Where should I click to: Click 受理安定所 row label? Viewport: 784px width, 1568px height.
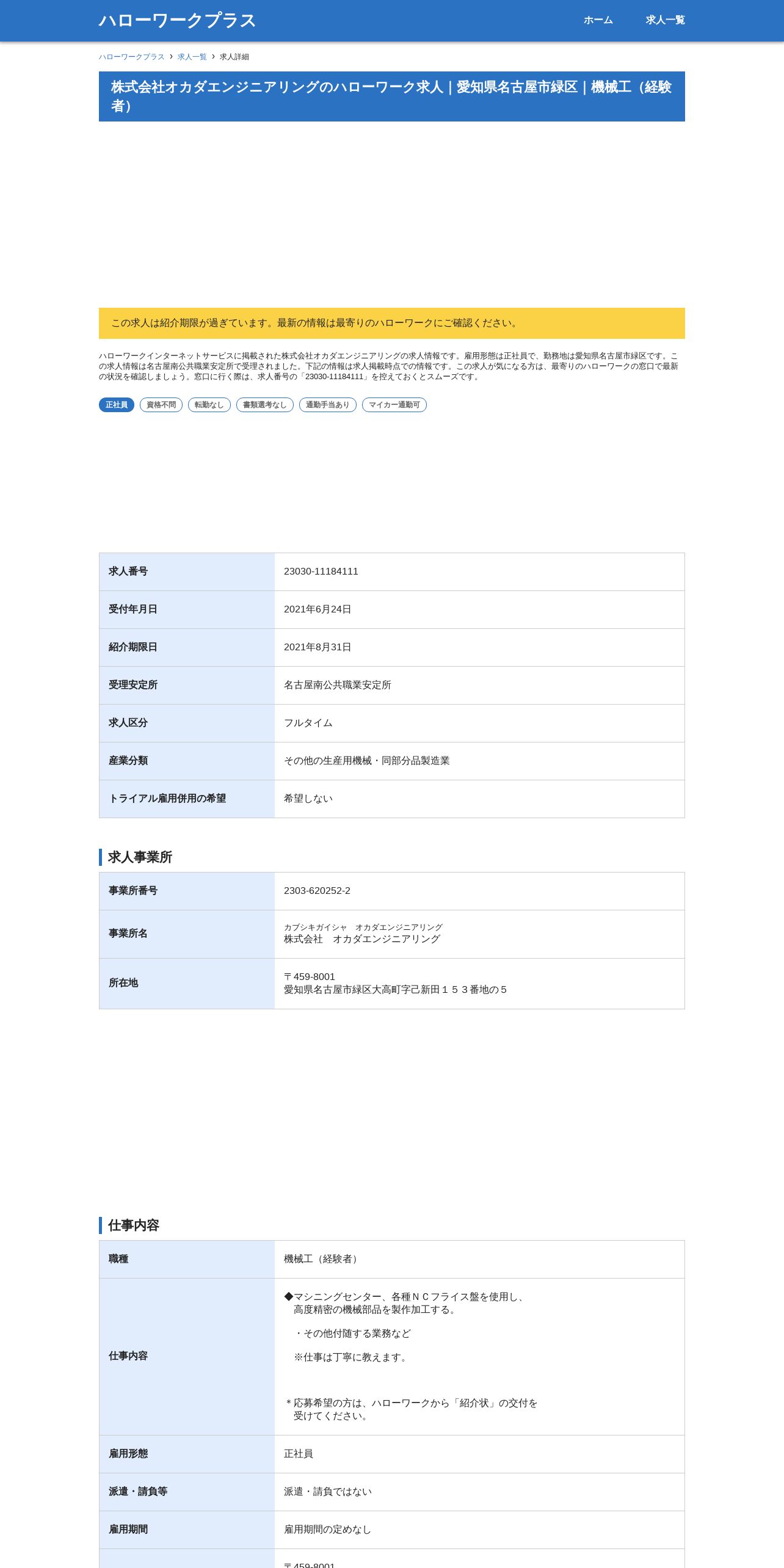pos(133,685)
